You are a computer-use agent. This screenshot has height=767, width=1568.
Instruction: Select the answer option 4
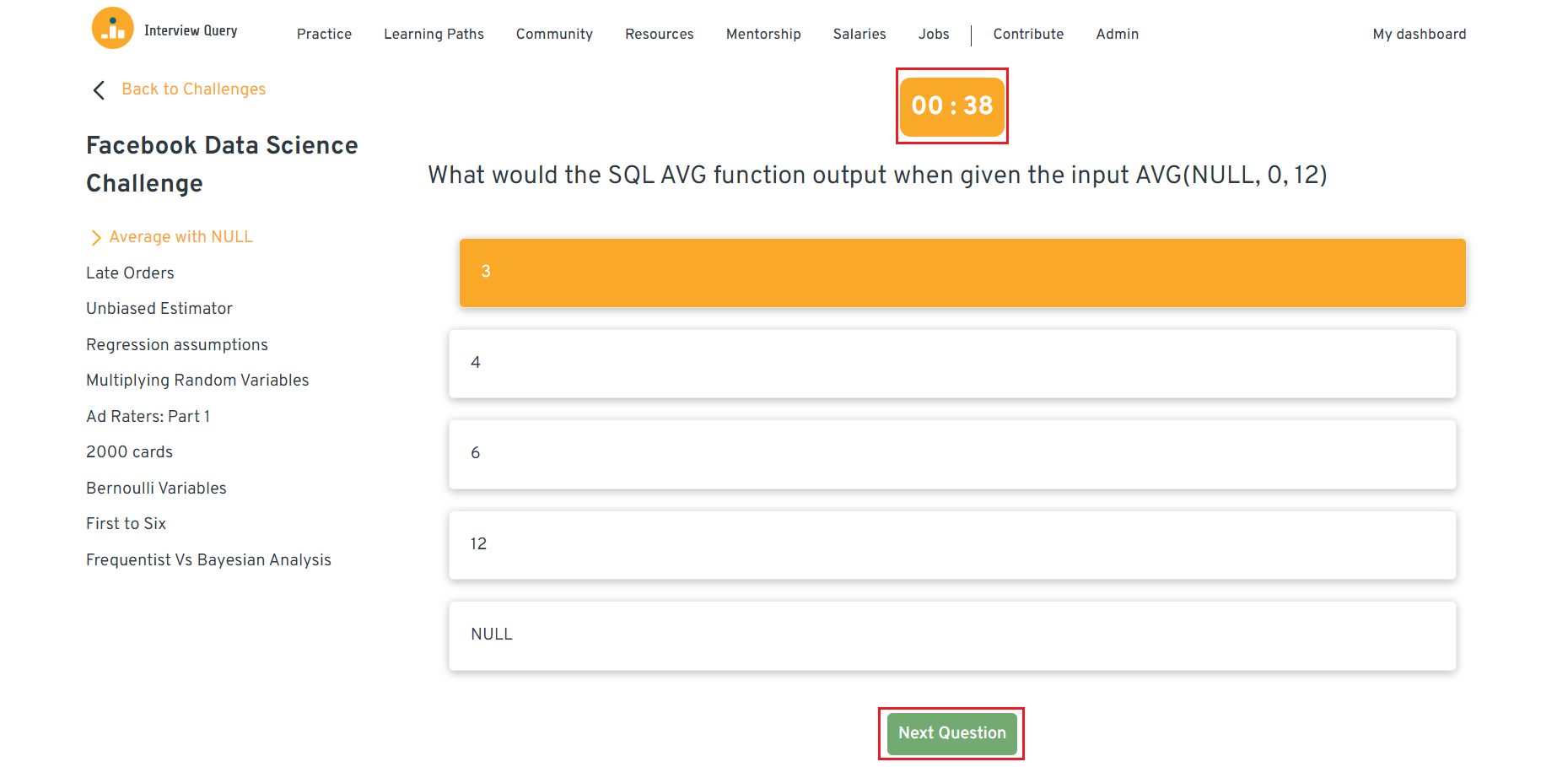pyautogui.click(x=951, y=364)
